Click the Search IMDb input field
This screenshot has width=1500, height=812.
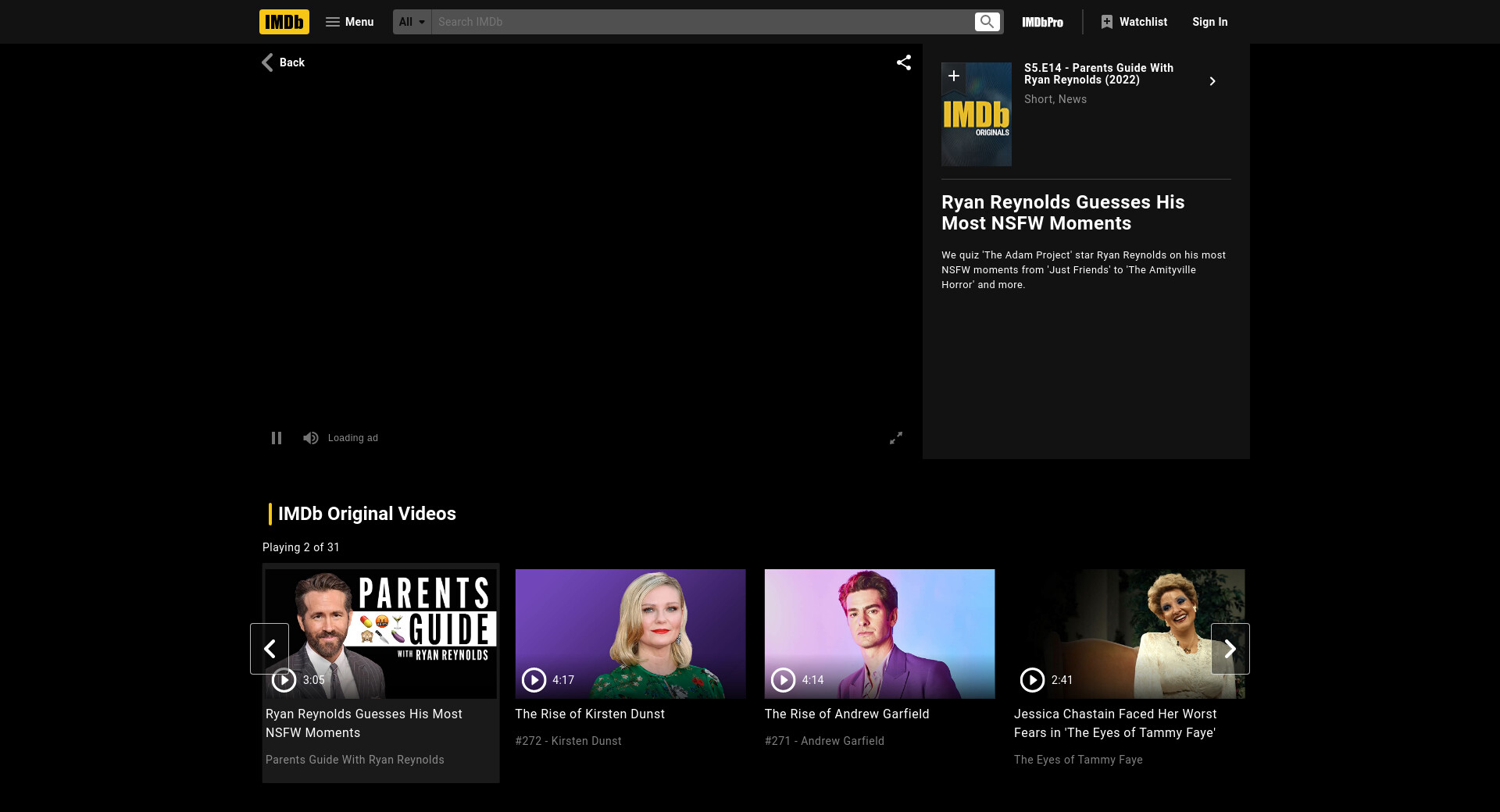click(x=702, y=22)
